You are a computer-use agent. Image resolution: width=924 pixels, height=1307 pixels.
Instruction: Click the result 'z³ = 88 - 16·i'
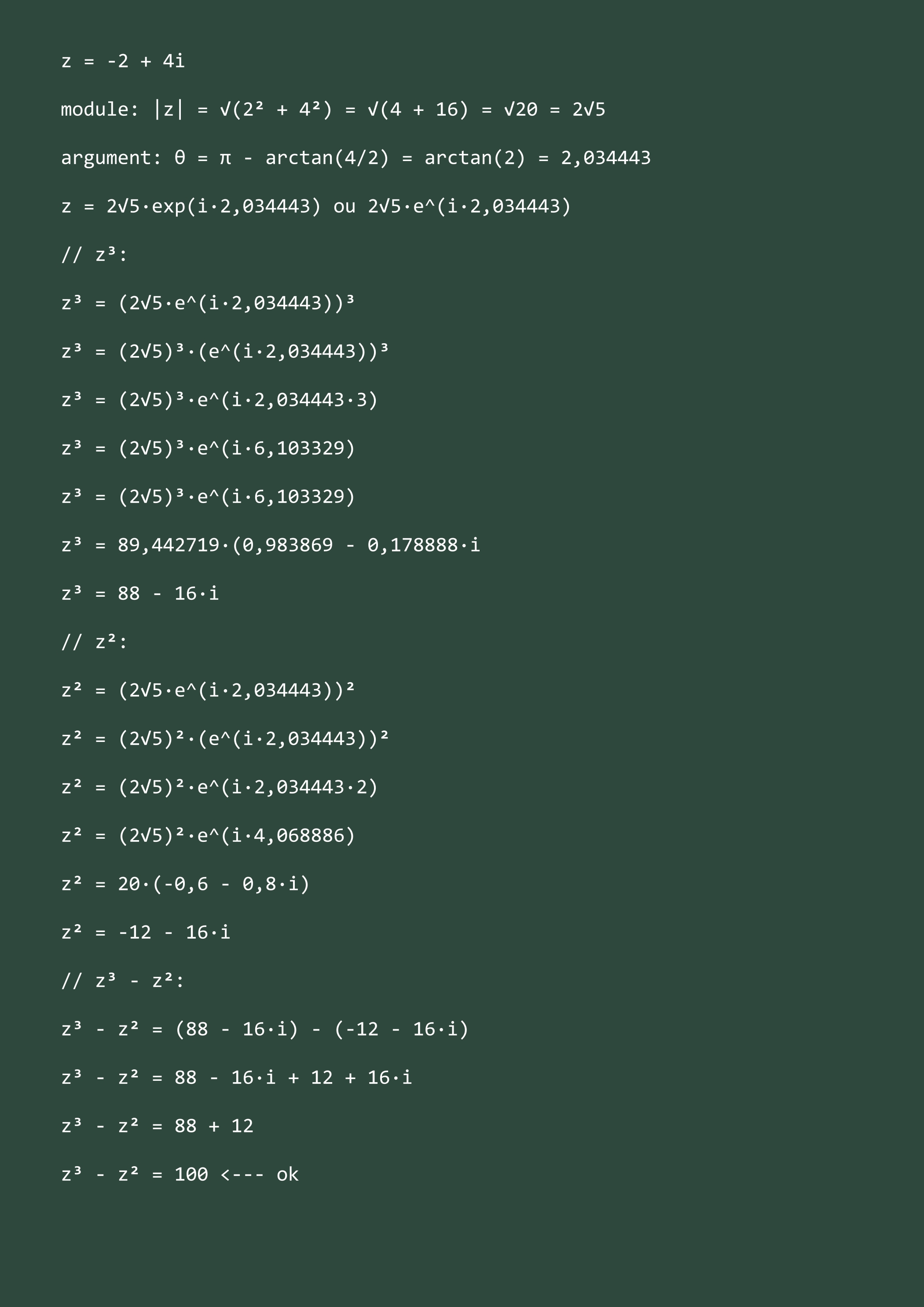point(140,593)
